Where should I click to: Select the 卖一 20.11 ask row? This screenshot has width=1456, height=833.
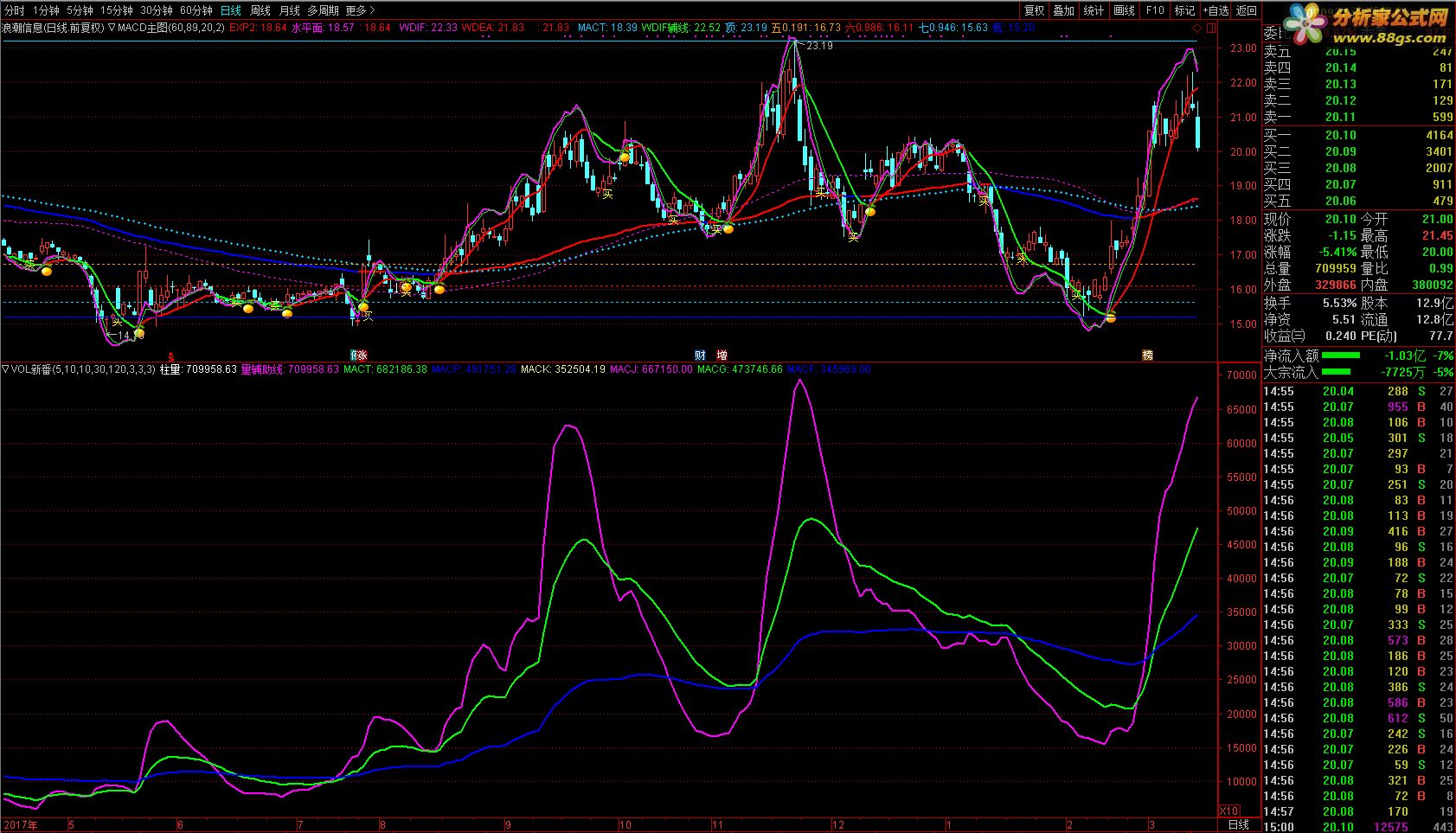[1359, 117]
